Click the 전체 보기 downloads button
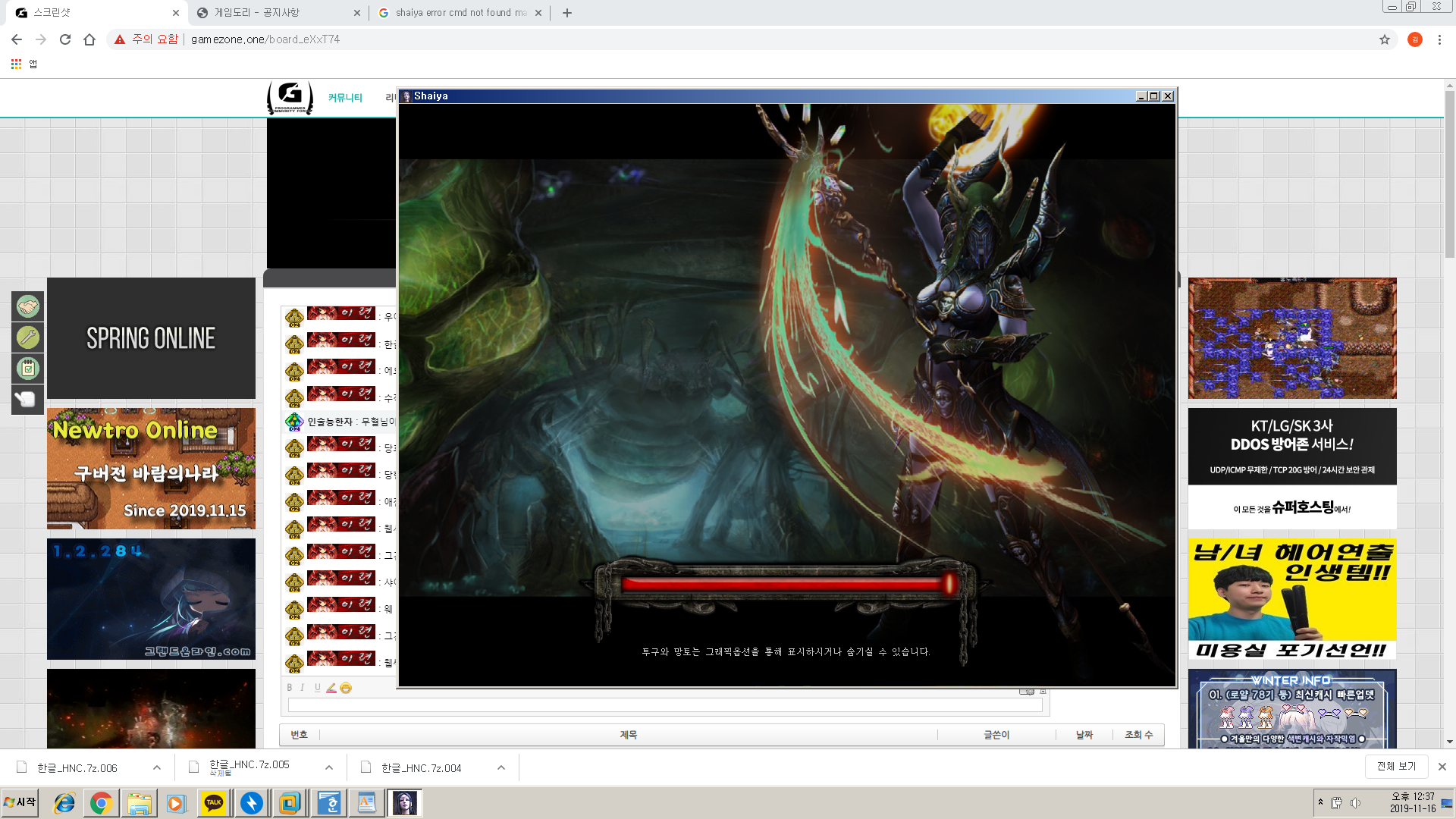 [x=1396, y=766]
